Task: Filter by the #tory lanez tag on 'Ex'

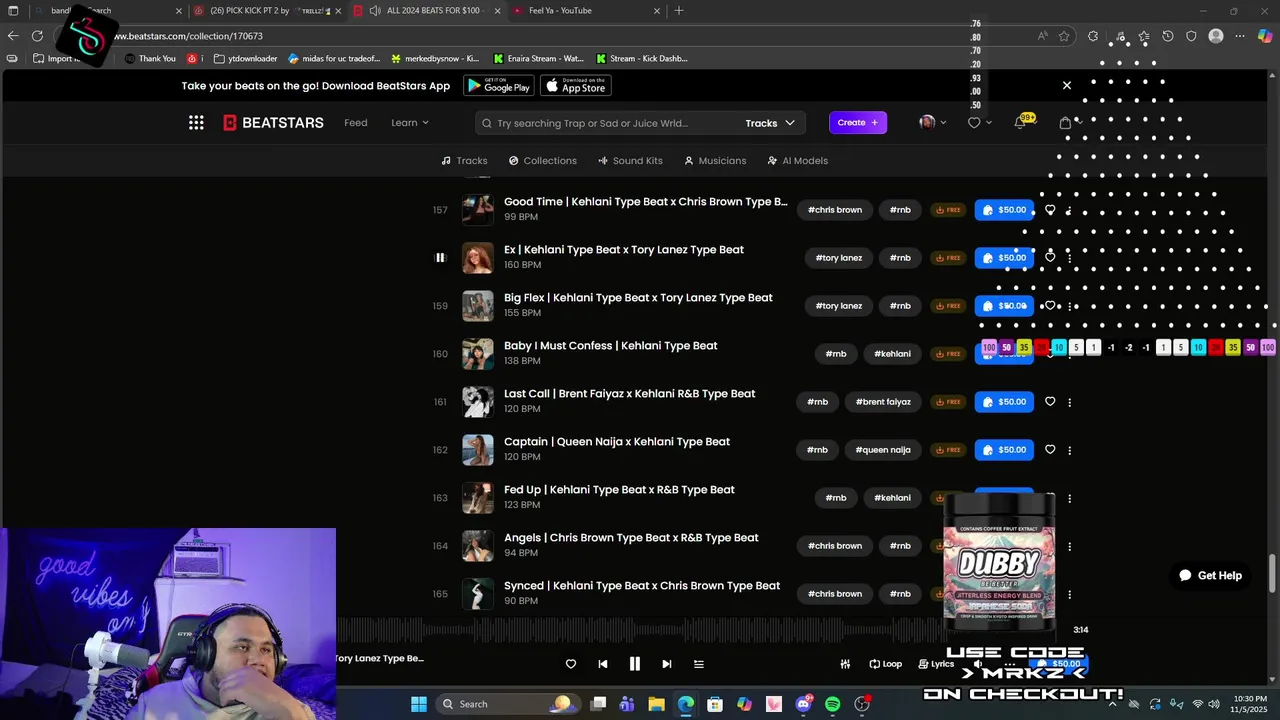Action: coord(838,258)
